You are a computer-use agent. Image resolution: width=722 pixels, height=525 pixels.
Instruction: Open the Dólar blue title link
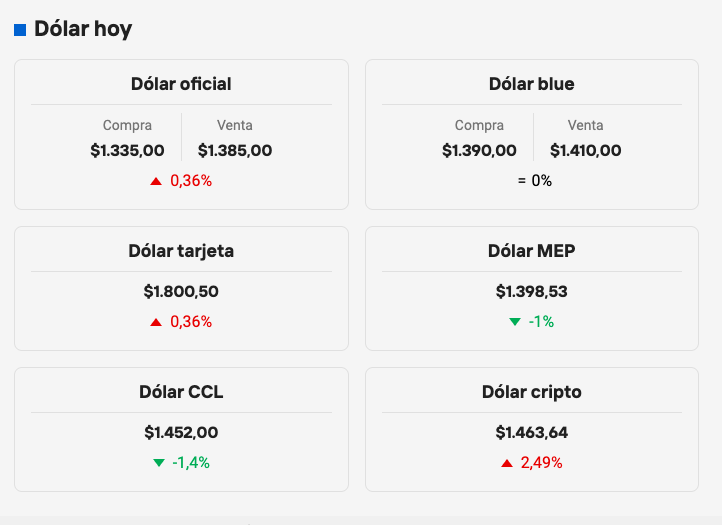(532, 84)
